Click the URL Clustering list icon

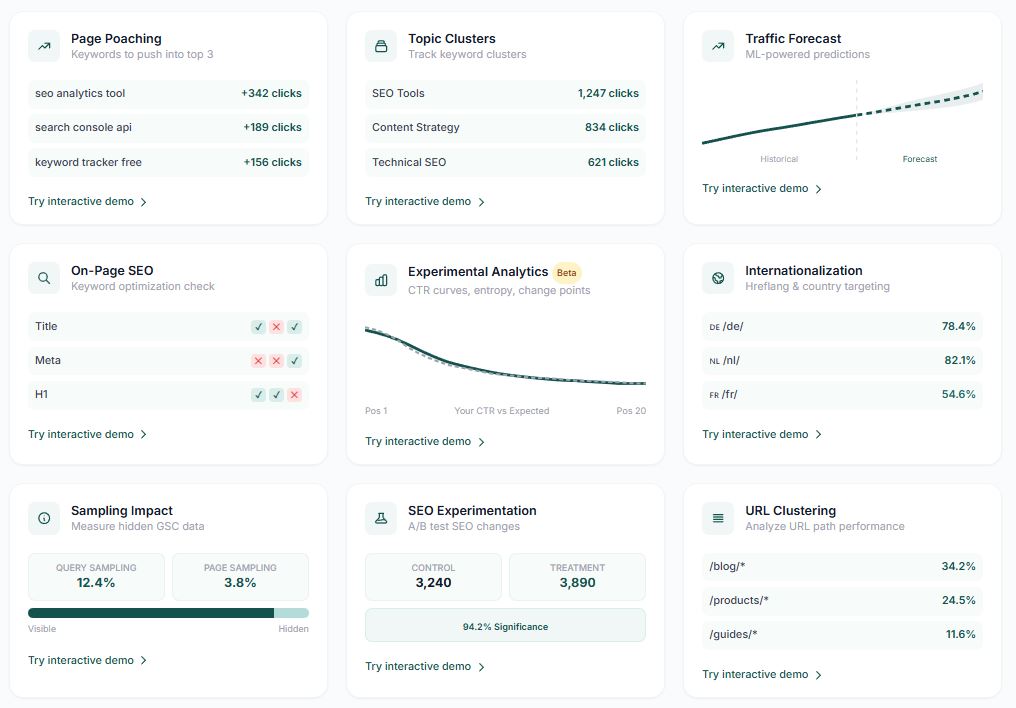(x=718, y=518)
